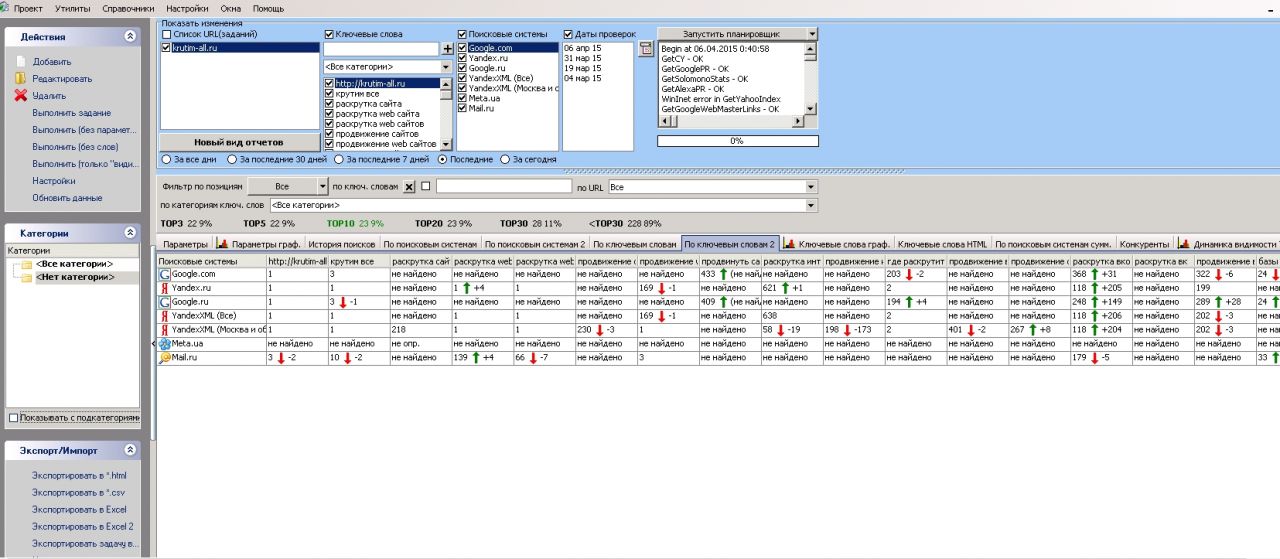
Task: Click the 0% progress bar
Action: pyautogui.click(x=737, y=141)
